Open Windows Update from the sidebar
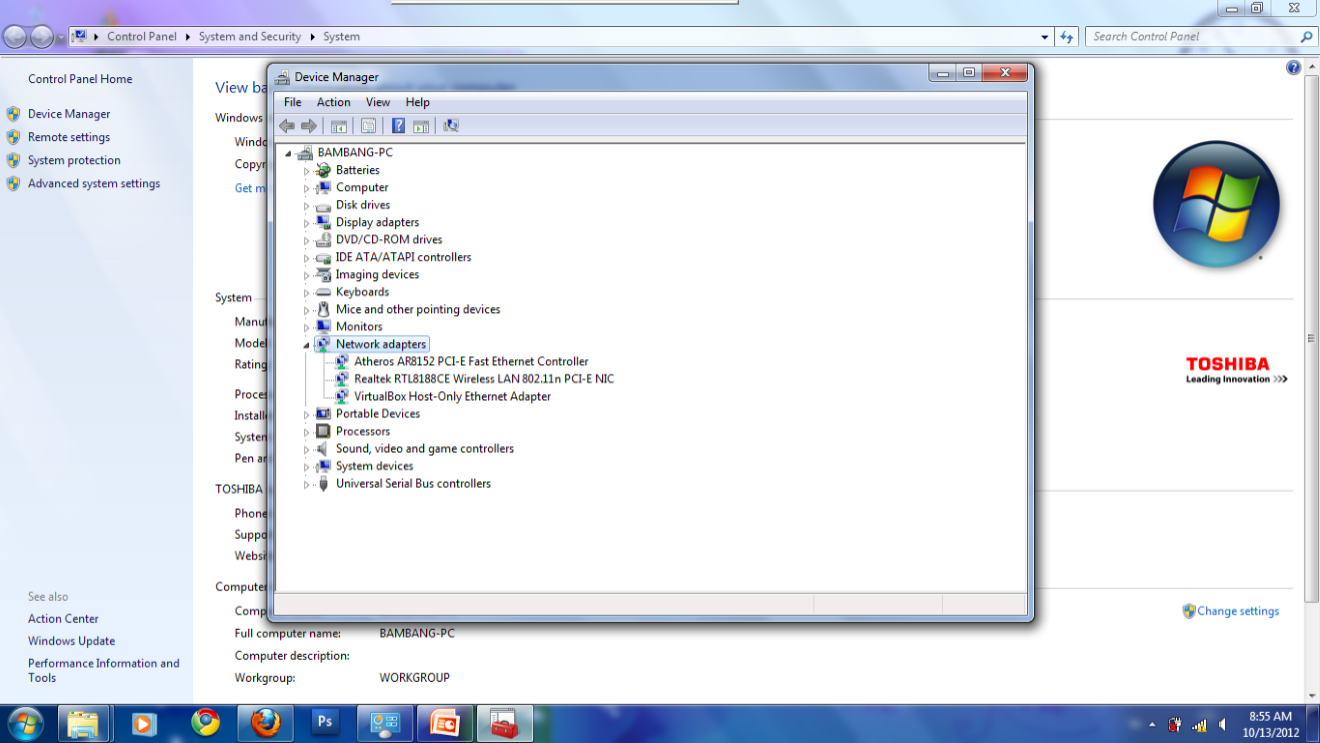The height and width of the screenshot is (743, 1320). click(71, 641)
